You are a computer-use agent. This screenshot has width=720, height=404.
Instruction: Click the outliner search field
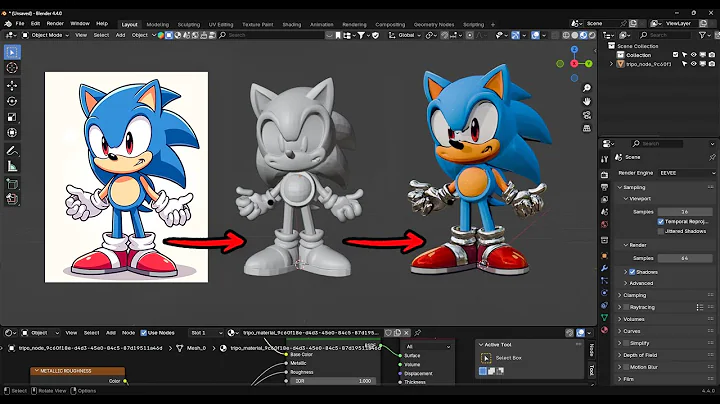pyautogui.click(x=665, y=35)
